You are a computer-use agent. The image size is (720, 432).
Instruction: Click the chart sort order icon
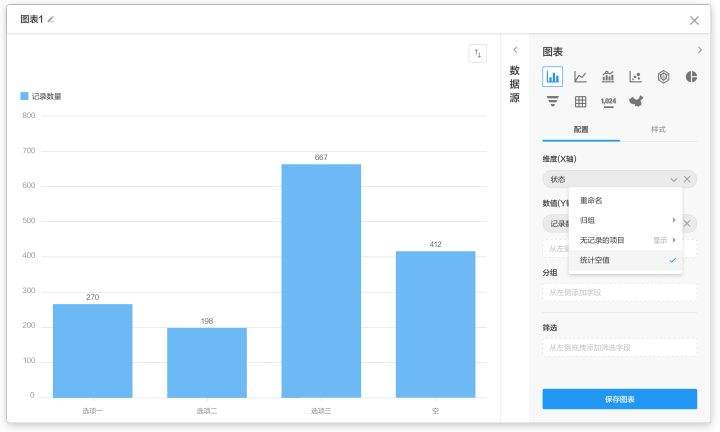pos(477,54)
